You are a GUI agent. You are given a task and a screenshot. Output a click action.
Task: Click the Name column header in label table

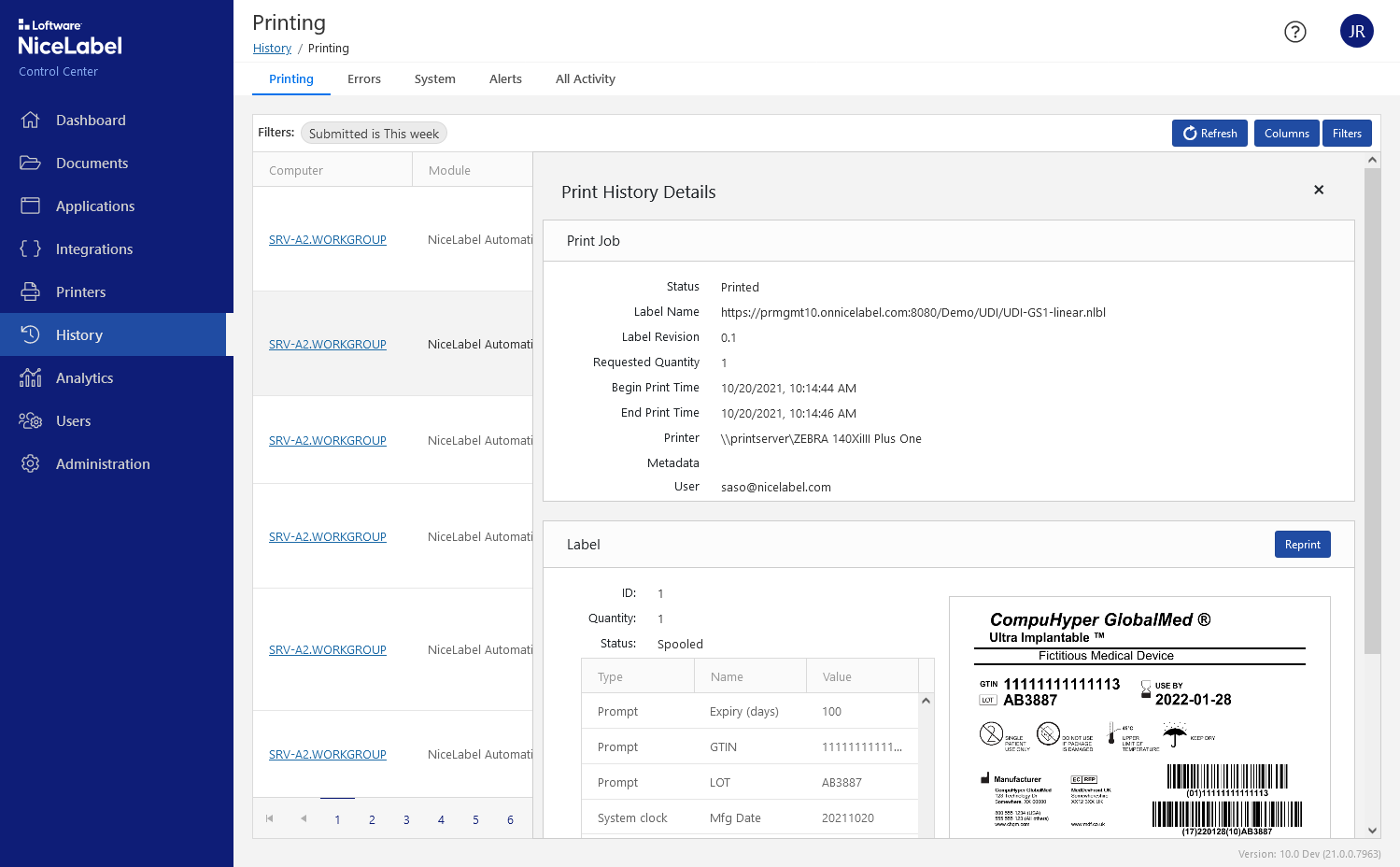(x=750, y=676)
